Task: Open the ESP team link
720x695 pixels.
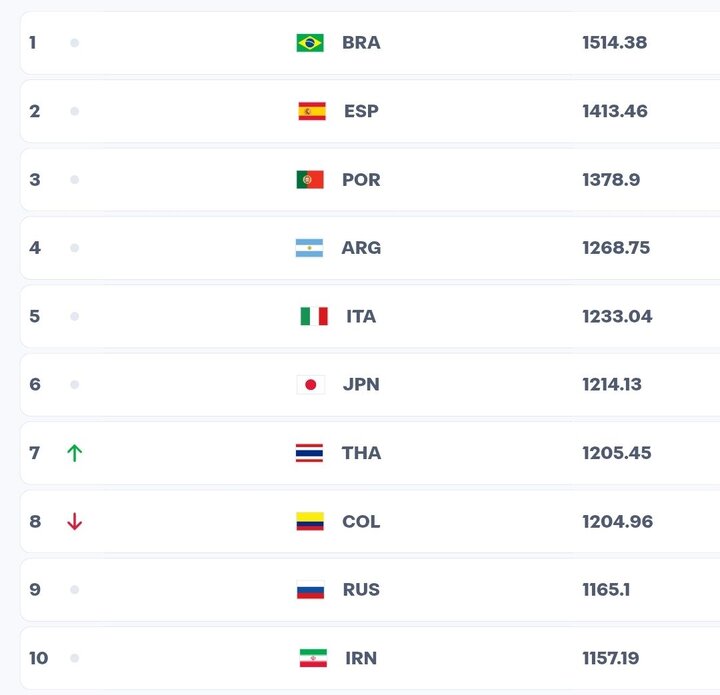Action: coord(361,111)
